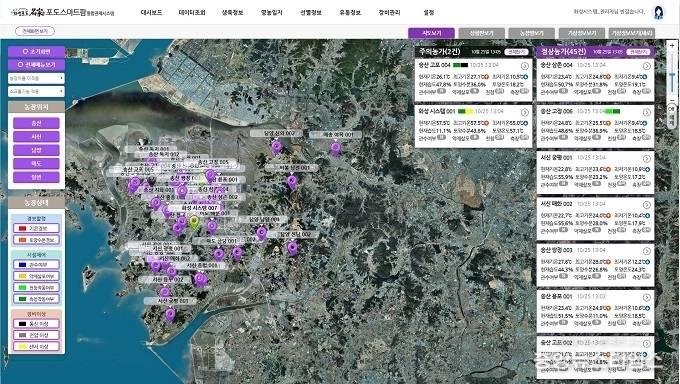The width and height of the screenshot is (680, 384).
Task: Click the 포도스마트팜 logo in header
Action: pyautogui.click(x=62, y=12)
